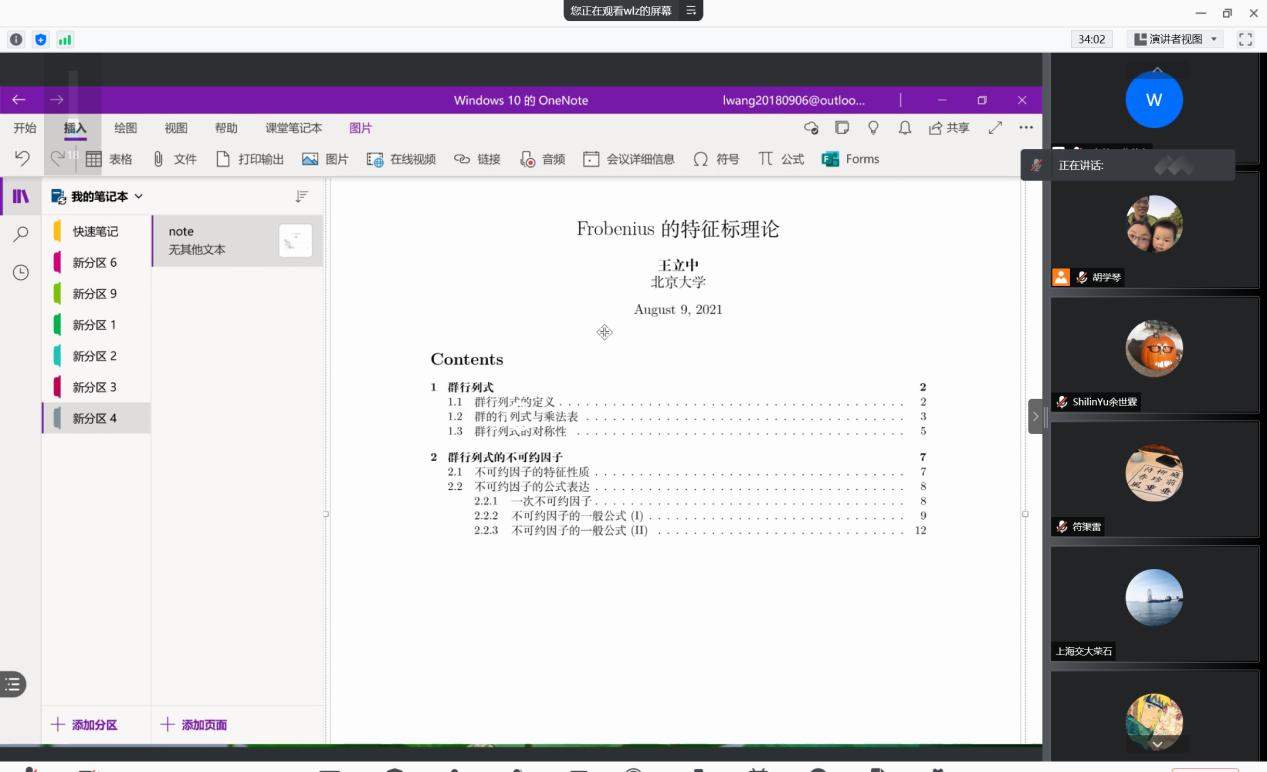1267x772 pixels.
Task: Click the online video (在线视频) icon
Action: point(375,159)
